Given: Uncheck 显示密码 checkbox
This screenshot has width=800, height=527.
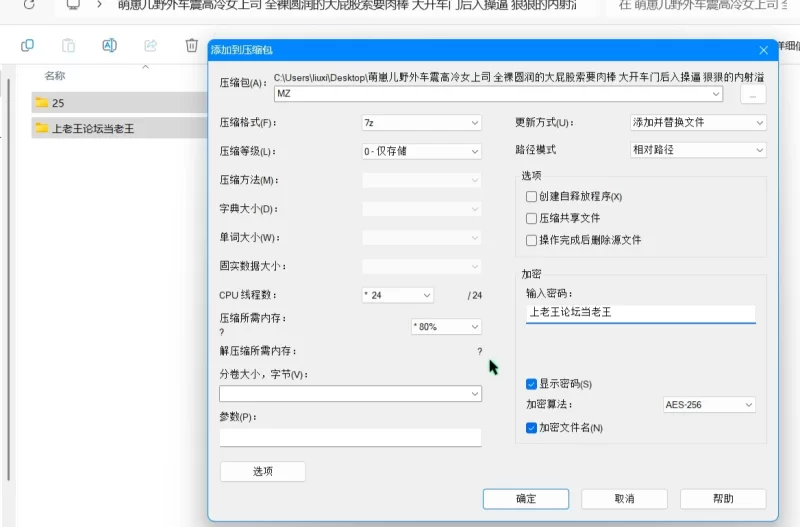Looking at the screenshot, I should (x=531, y=384).
